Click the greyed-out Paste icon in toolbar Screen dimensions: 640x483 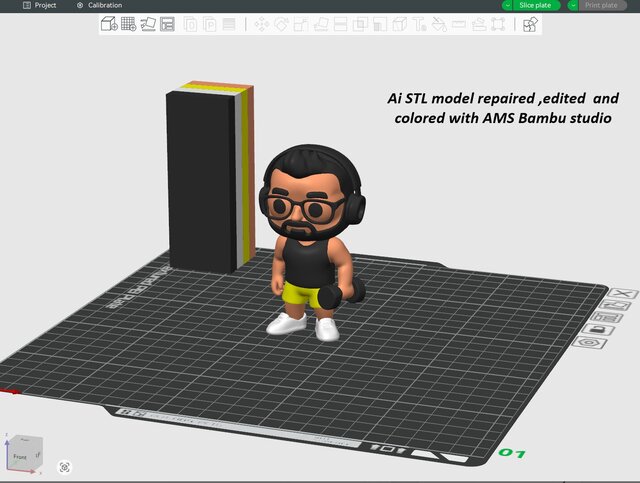click(210, 24)
